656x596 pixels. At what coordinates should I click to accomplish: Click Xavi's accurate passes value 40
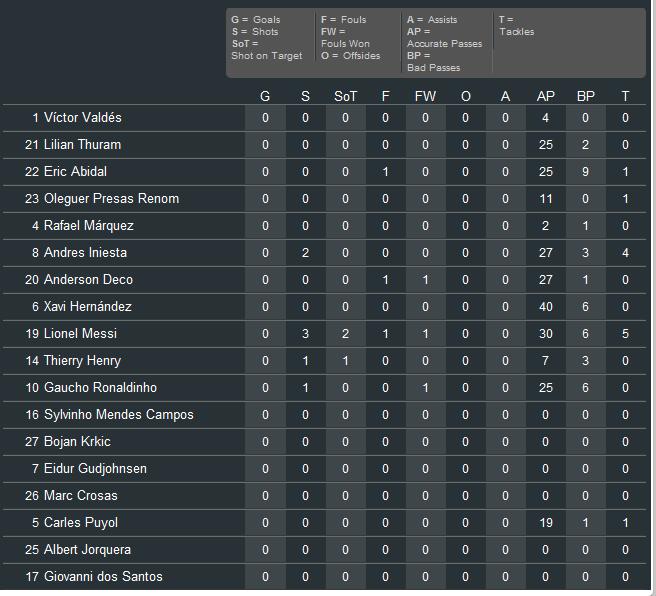[x=545, y=306]
